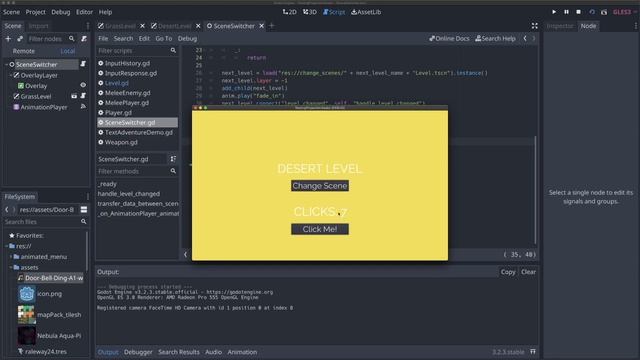The image size is (640, 360).
Task: Open the FileSystem dock options menu
Action: point(87,197)
